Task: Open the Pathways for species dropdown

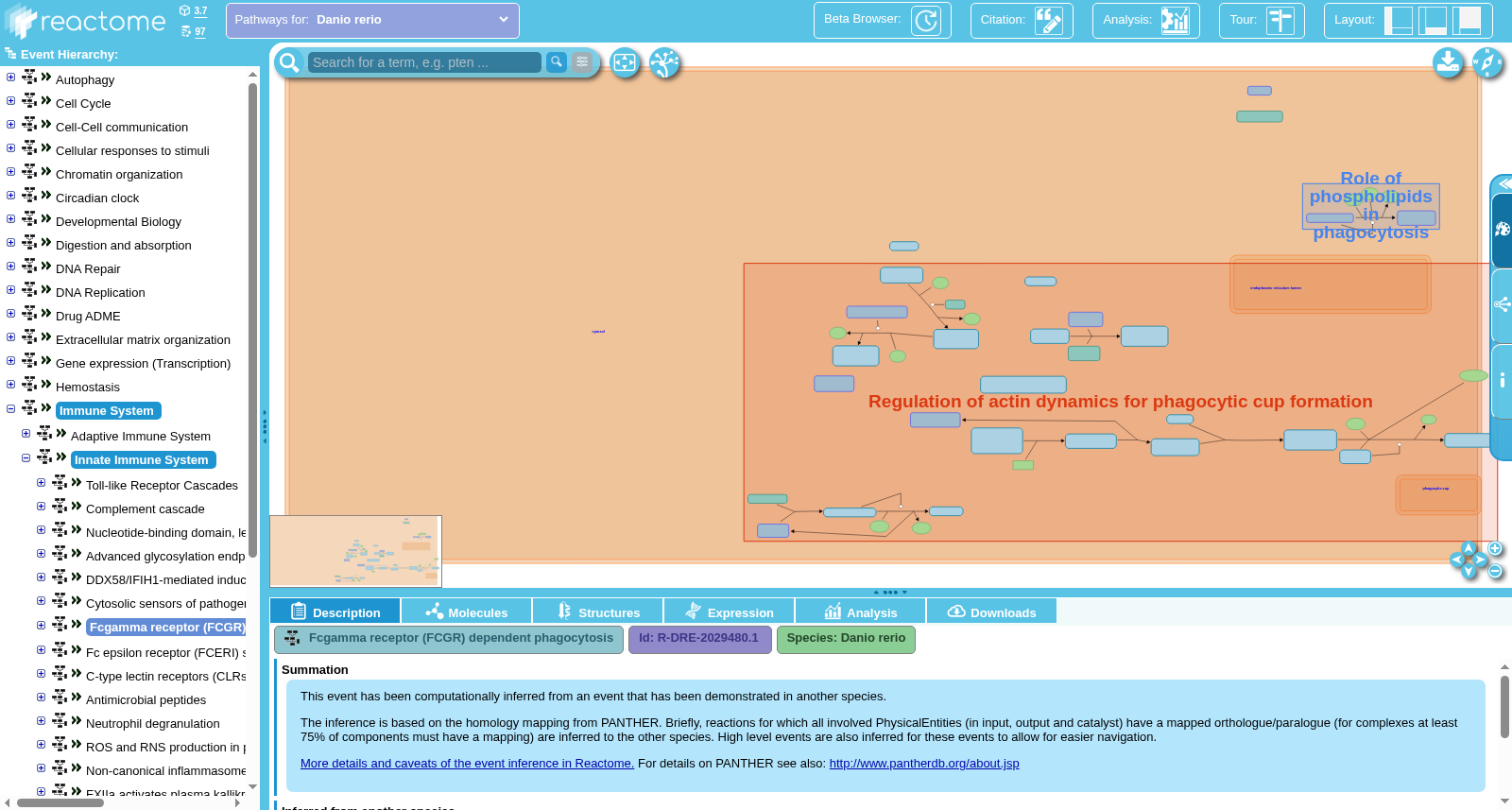Action: tap(372, 20)
